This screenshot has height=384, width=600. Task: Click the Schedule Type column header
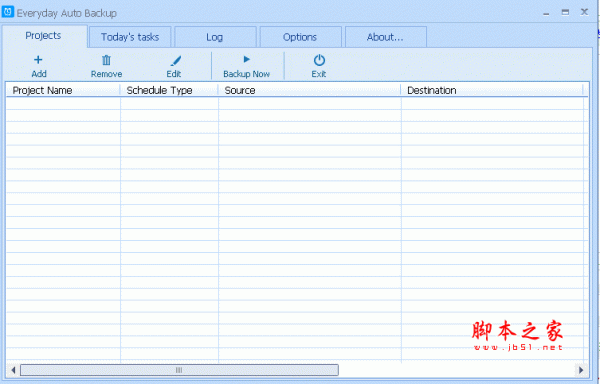(169, 90)
